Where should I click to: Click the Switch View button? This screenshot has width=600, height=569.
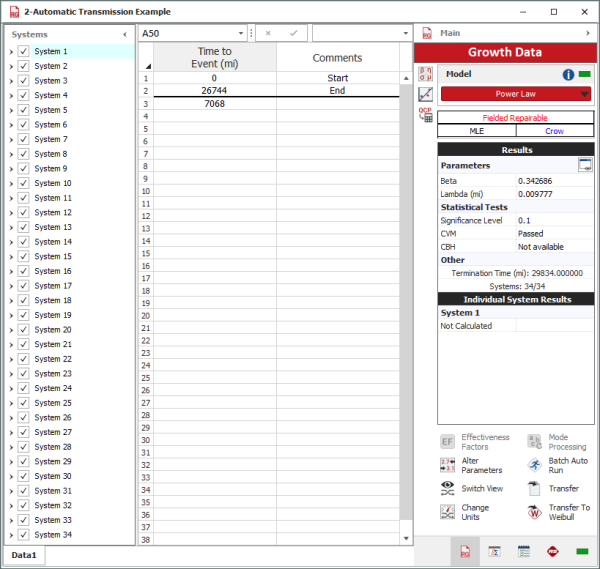click(x=450, y=489)
